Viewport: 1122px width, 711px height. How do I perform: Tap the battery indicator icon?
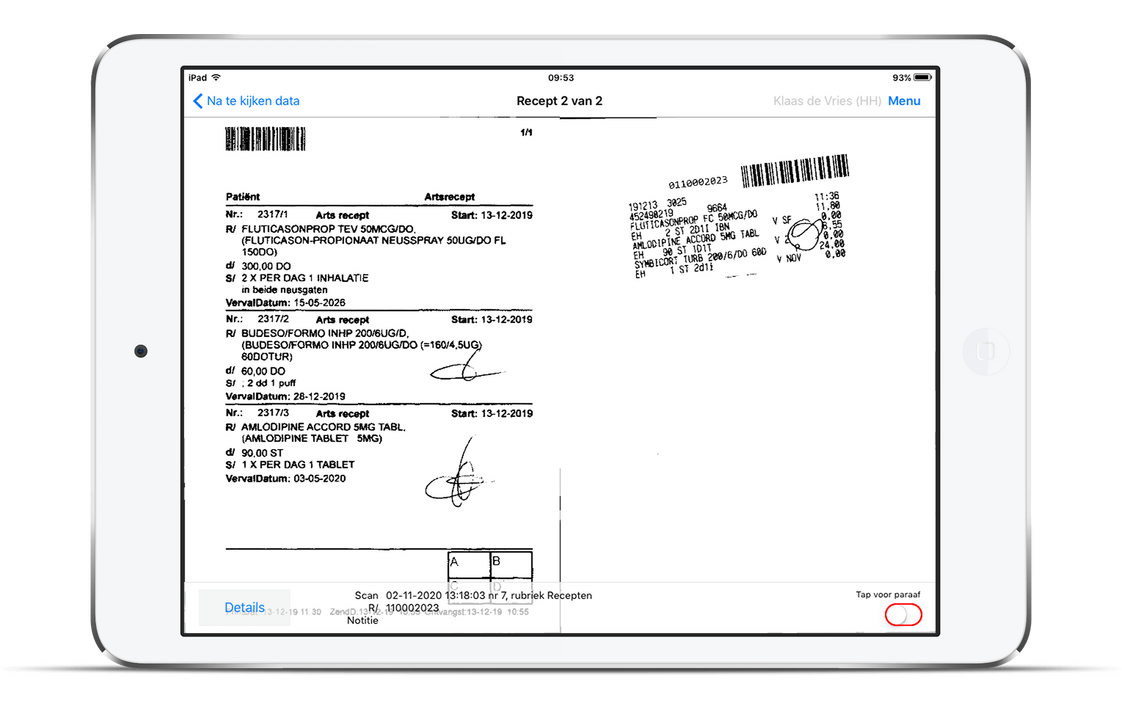(x=922, y=77)
